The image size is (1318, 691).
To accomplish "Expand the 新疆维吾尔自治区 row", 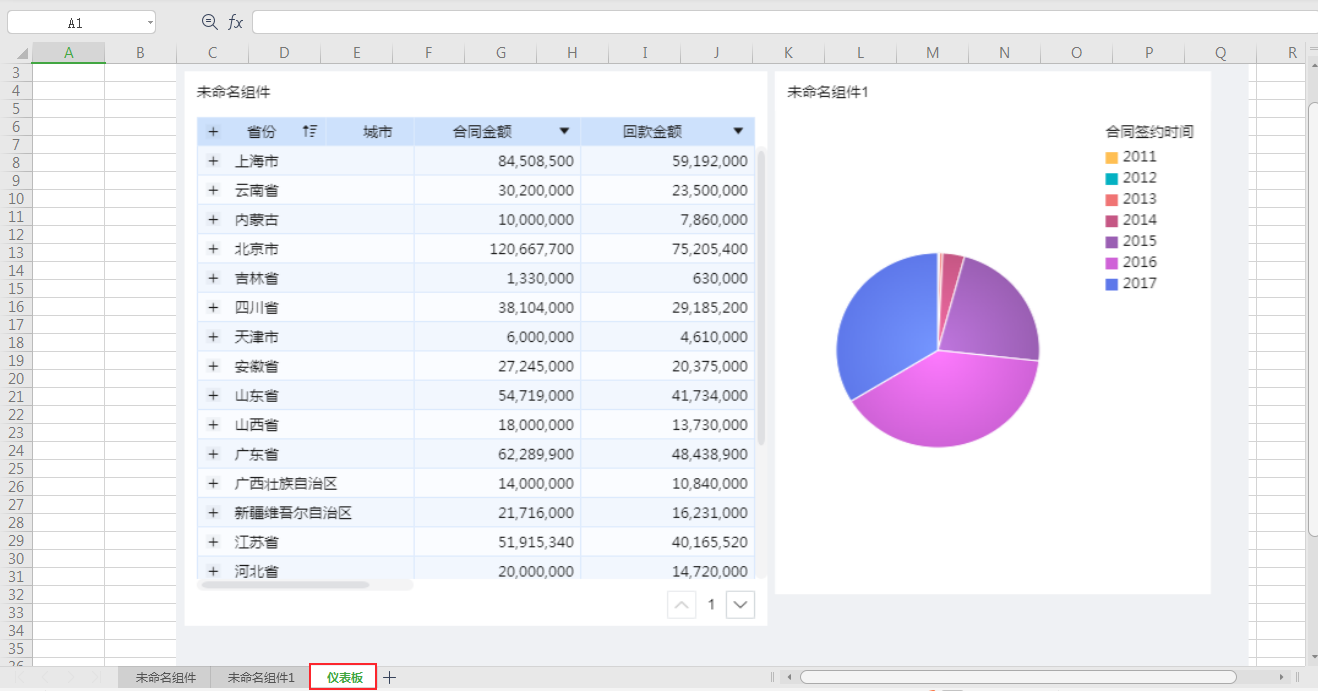I will click(213, 513).
